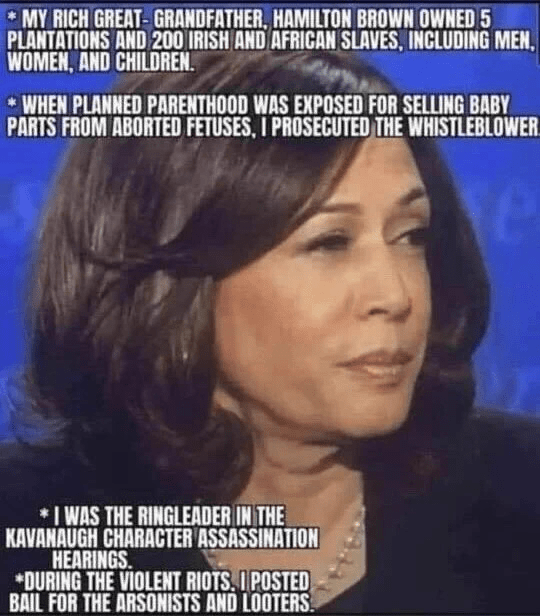Click the asterisk before 'WHEN PLANNED PARENTHOOD'
The image size is (540, 616).
13,103
